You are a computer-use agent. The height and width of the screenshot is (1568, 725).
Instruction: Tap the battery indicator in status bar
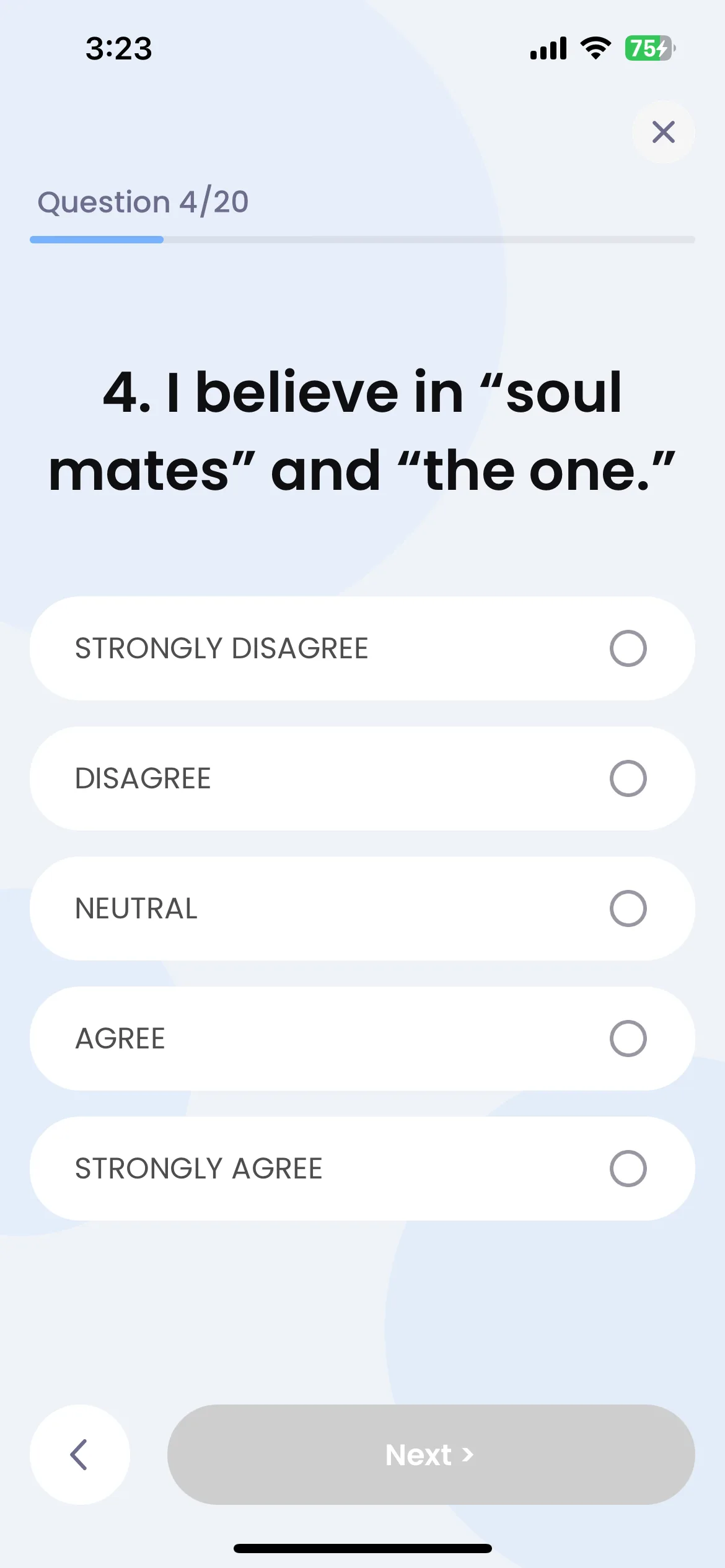[649, 48]
